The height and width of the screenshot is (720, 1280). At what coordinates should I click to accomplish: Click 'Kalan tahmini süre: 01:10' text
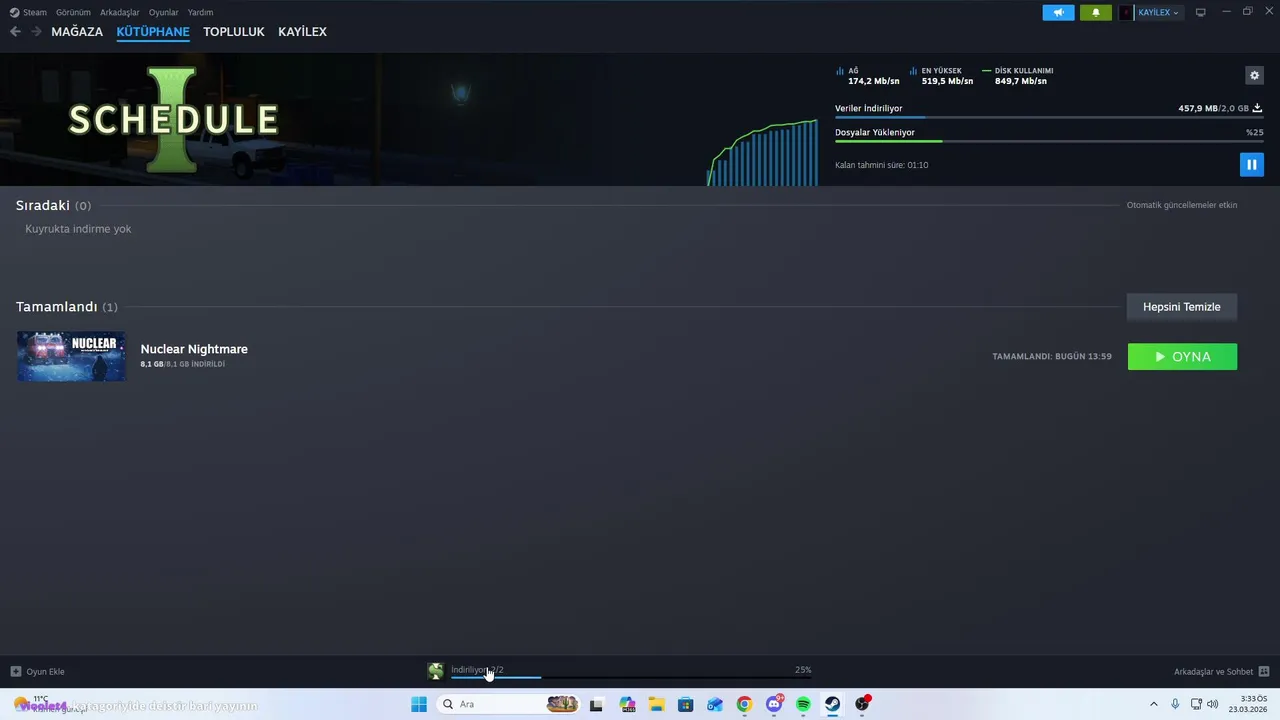pos(882,165)
